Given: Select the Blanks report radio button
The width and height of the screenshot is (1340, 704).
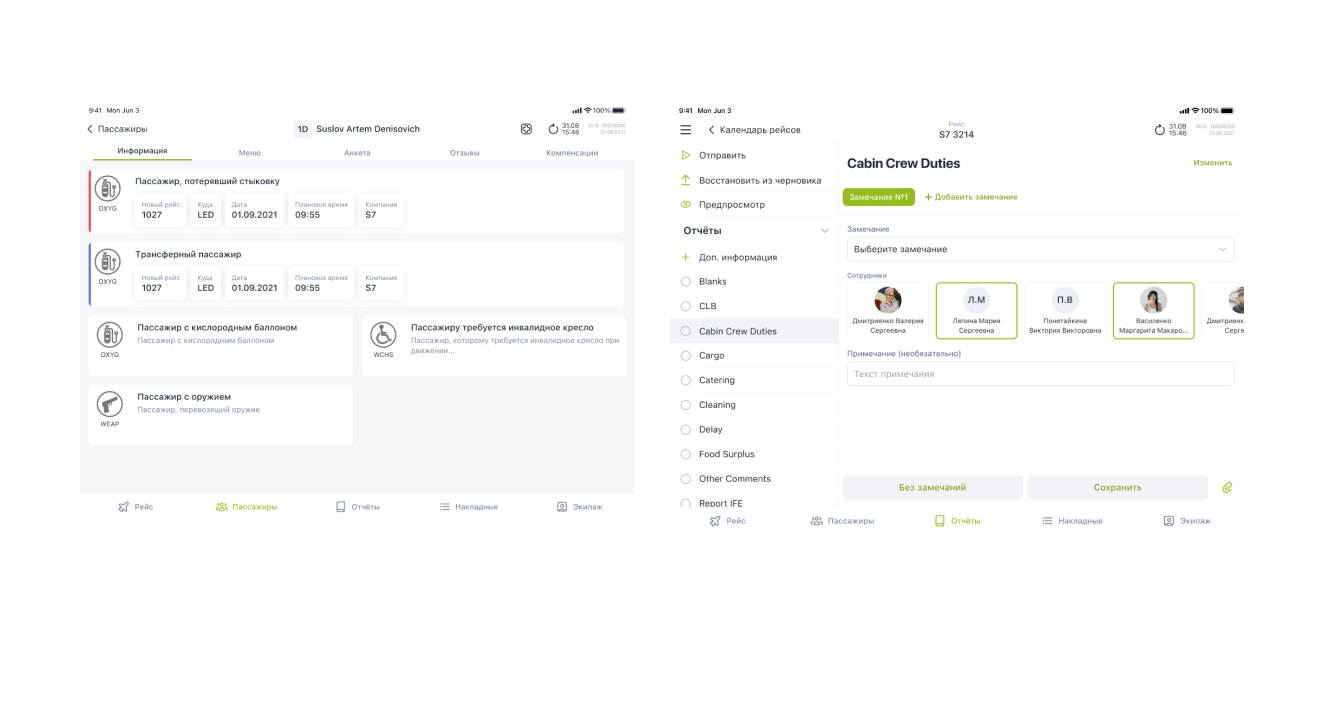Looking at the screenshot, I should (685, 282).
